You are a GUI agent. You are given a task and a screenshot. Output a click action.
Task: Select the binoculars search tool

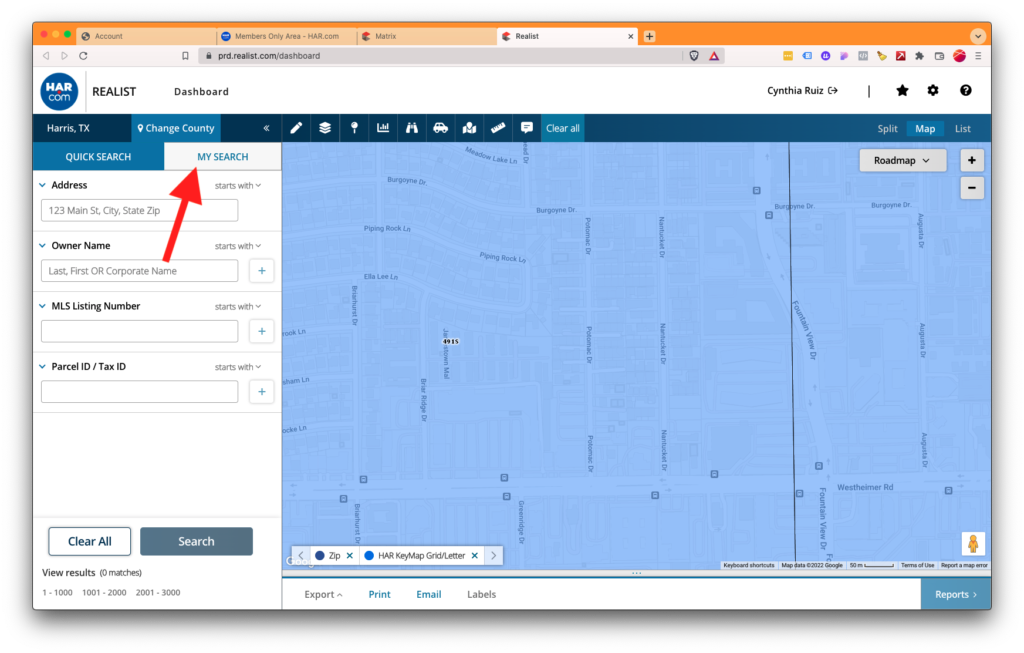coord(411,128)
